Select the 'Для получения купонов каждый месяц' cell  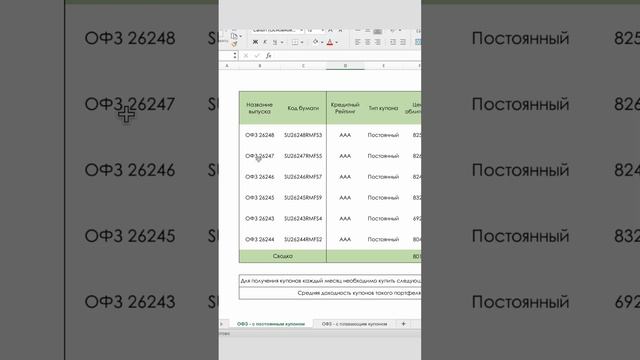point(330,281)
